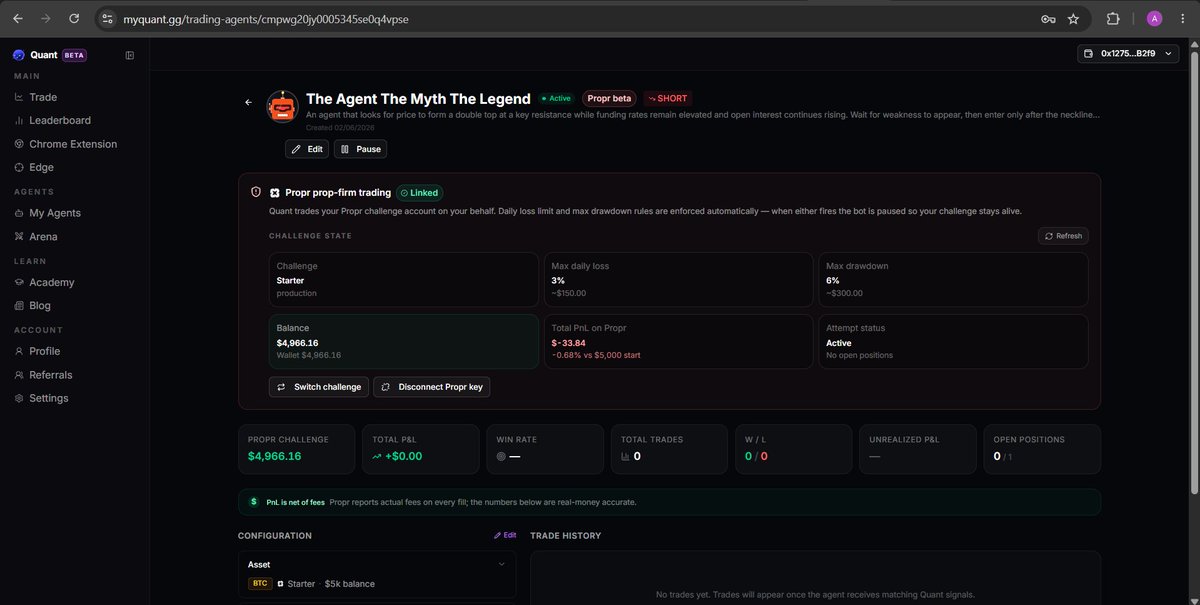The height and width of the screenshot is (605, 1200).
Task: Click the back arrow beside agent name
Action: [x=248, y=102]
